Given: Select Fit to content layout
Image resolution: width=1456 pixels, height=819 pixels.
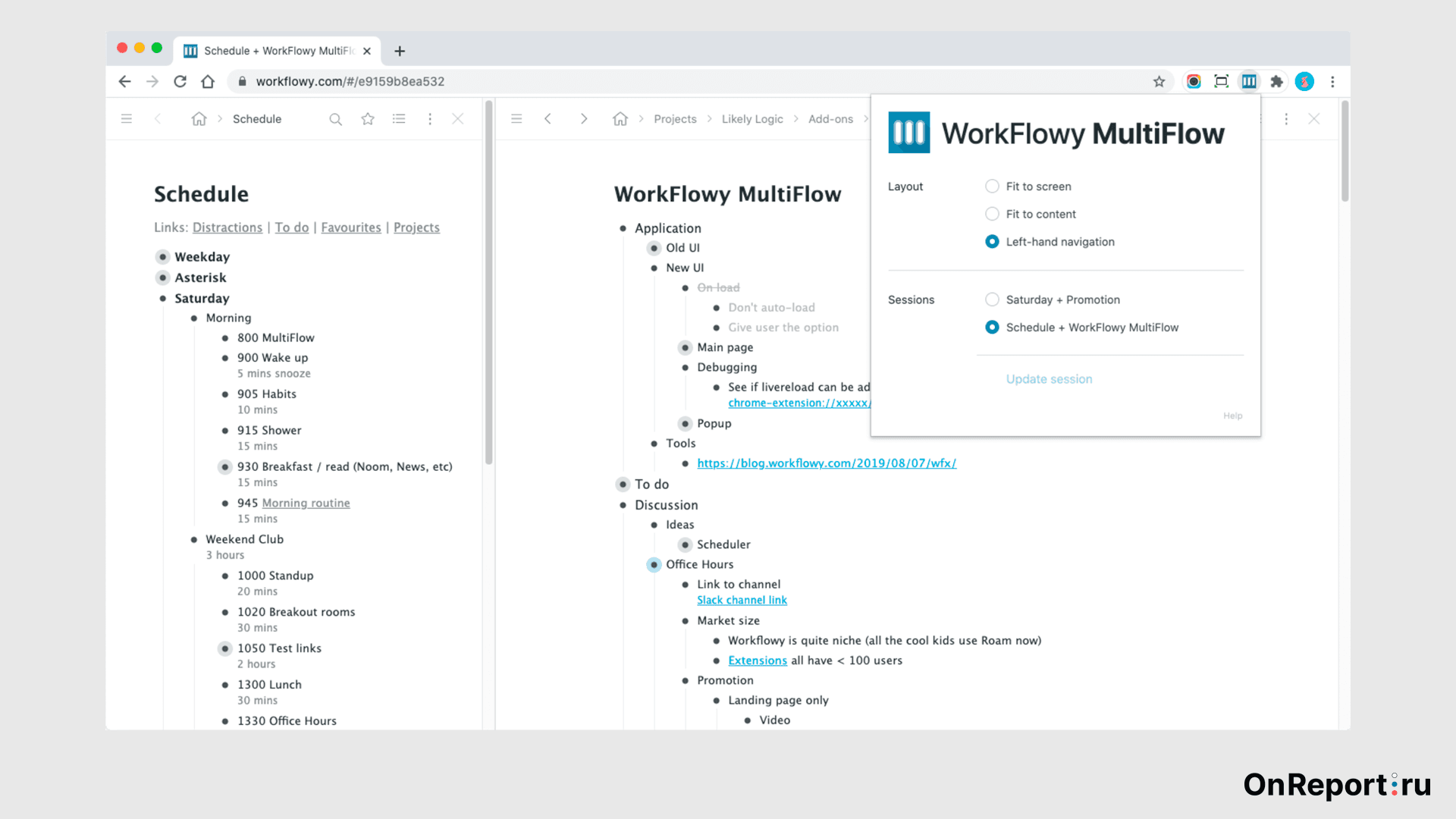Looking at the screenshot, I should 992,214.
